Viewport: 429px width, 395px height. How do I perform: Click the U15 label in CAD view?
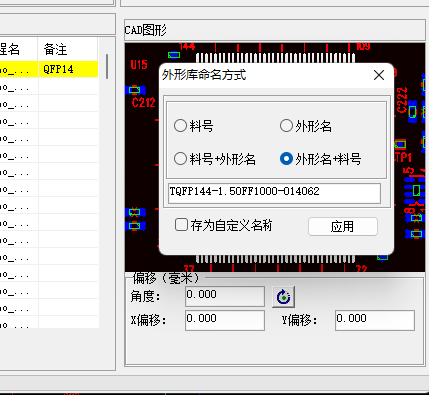139,64
